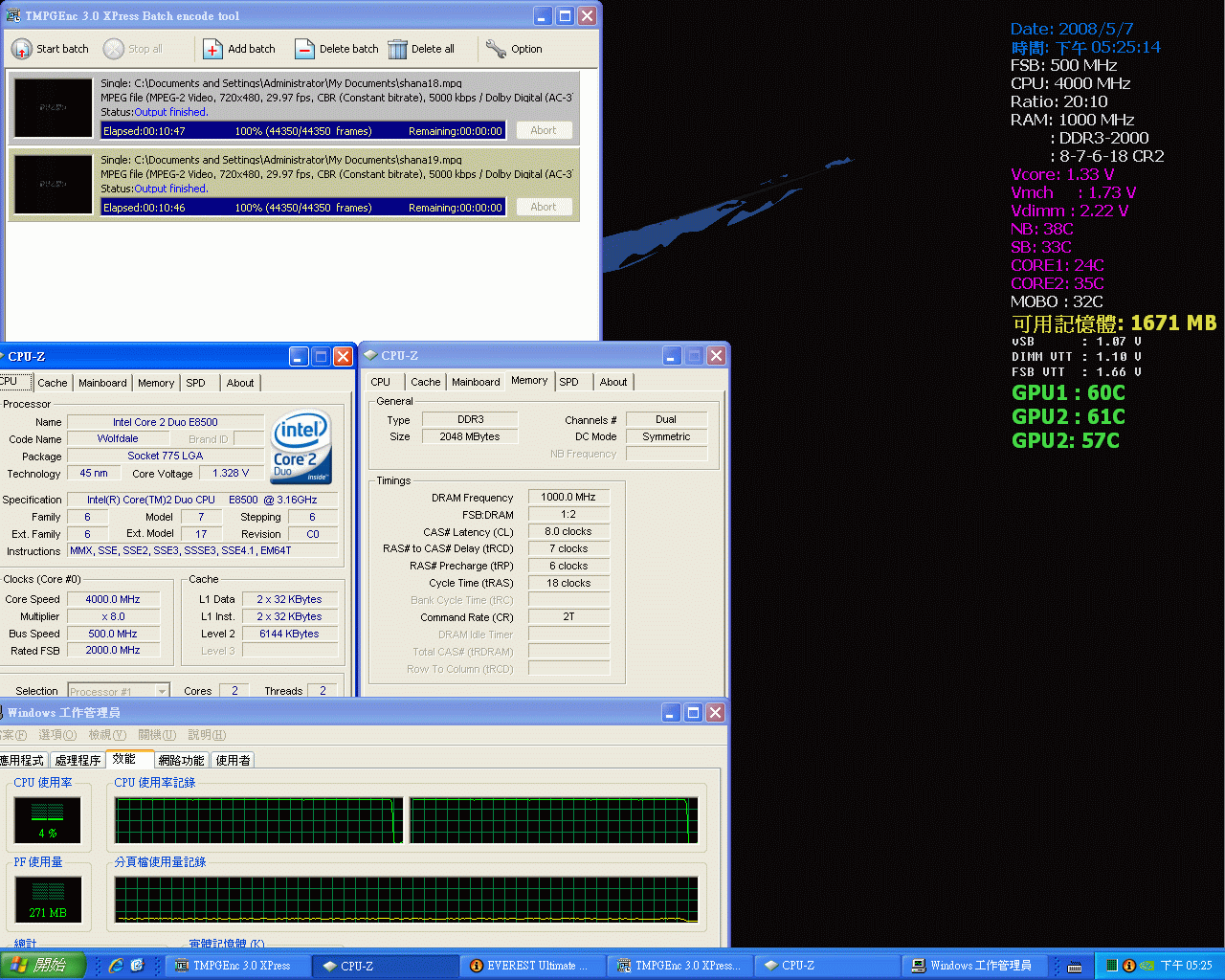Click the shana19.mpg encode progress bar
The height and width of the screenshot is (980, 1225).
pyautogui.click(x=302, y=208)
